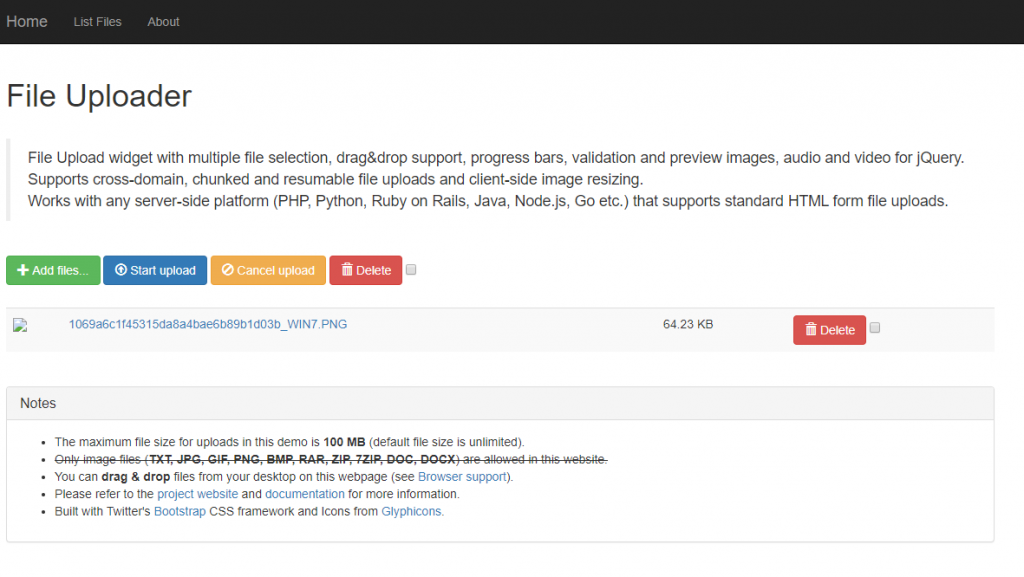This screenshot has height=577, width=1024.
Task: Open the List Files nav item
Action: click(97, 22)
